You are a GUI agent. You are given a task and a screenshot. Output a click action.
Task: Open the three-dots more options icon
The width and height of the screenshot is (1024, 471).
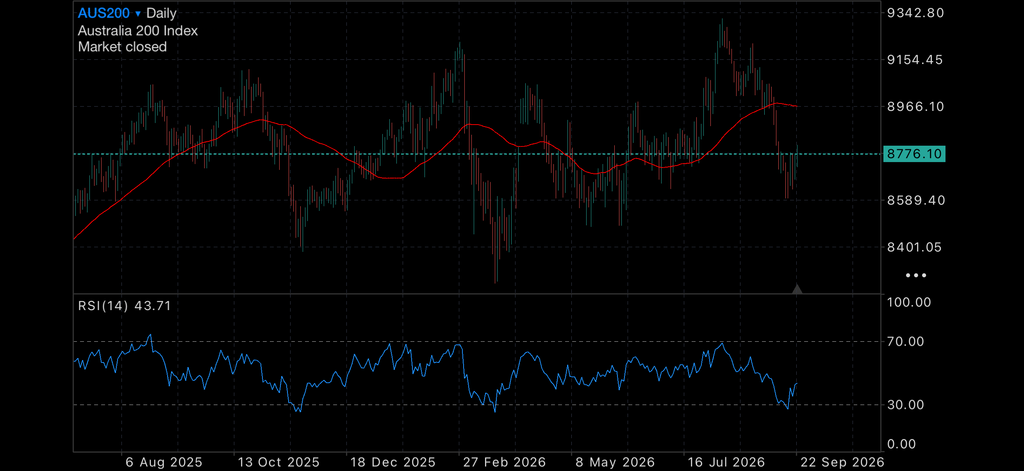pyautogui.click(x=916, y=276)
